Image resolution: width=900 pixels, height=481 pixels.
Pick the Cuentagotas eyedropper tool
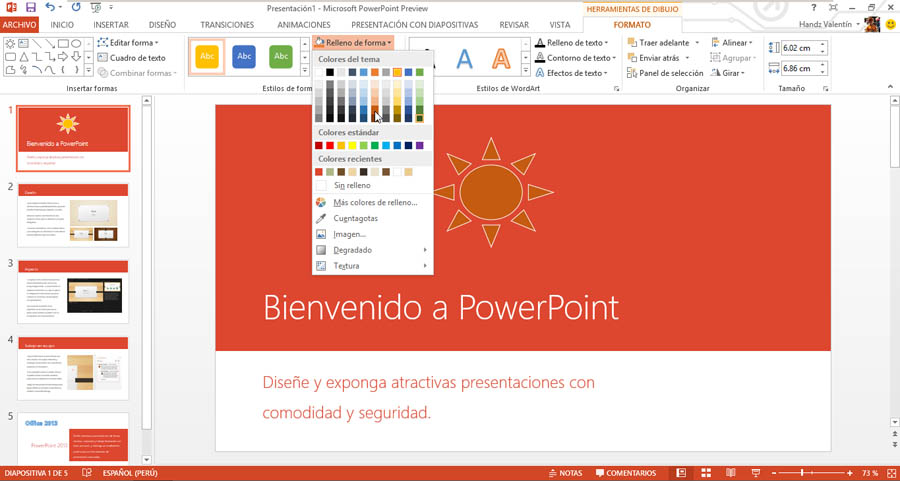(x=355, y=218)
